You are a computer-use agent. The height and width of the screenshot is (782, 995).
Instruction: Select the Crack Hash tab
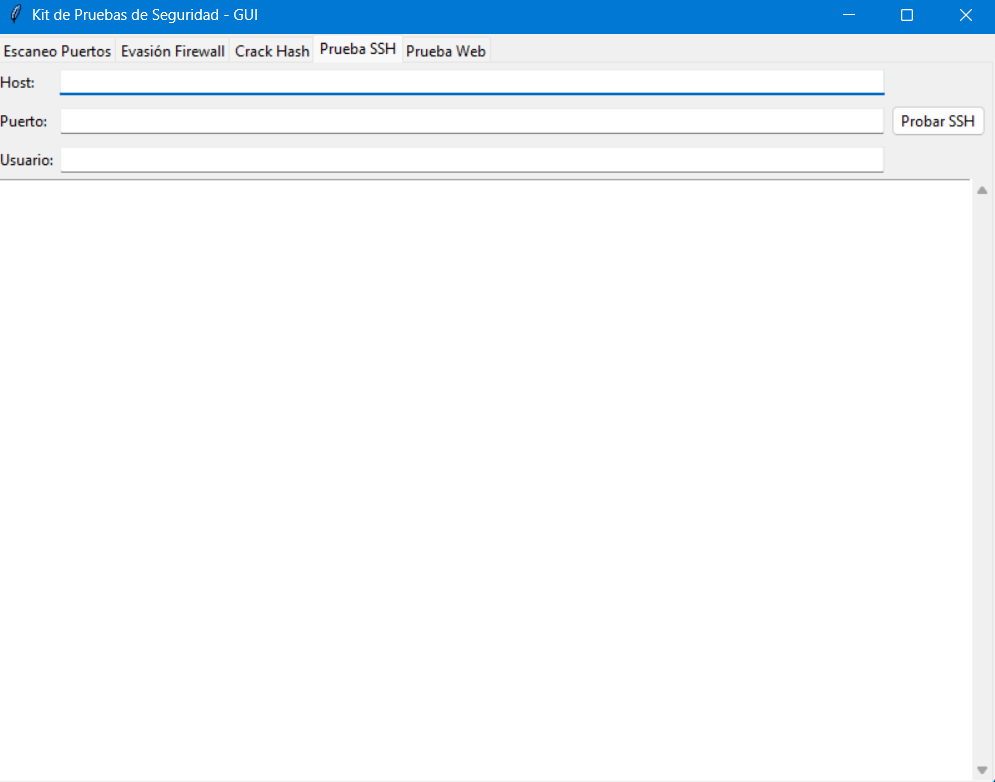[272, 50]
